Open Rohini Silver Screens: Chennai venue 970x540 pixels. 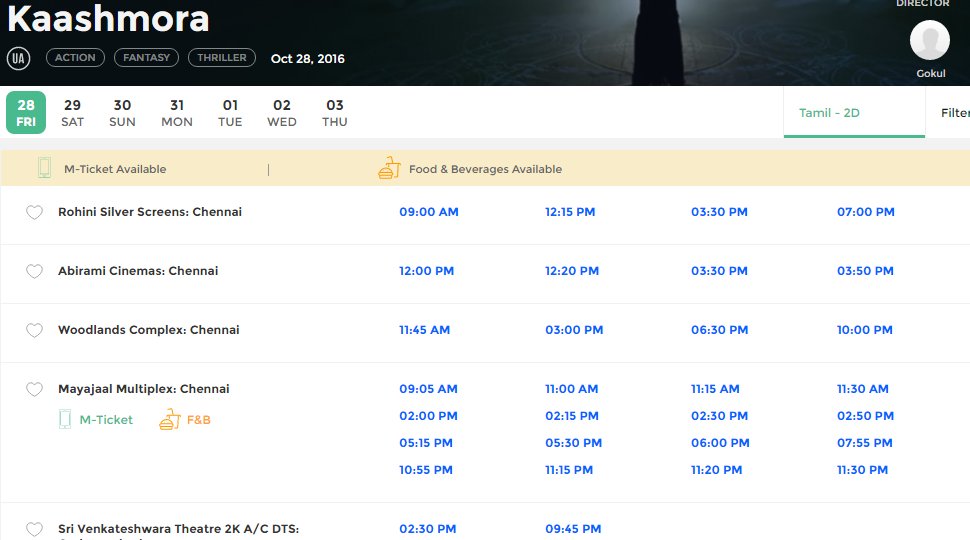pos(150,212)
